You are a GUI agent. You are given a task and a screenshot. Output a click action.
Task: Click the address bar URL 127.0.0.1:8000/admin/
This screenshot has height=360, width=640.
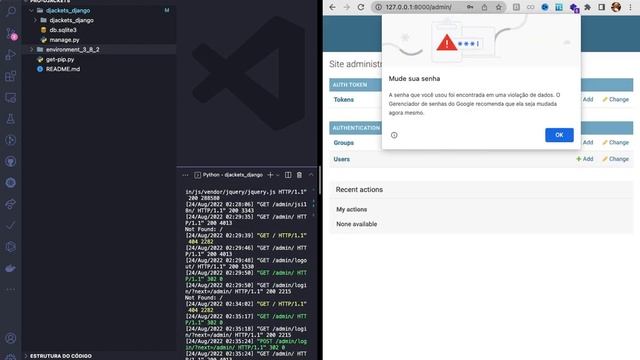click(418, 7)
